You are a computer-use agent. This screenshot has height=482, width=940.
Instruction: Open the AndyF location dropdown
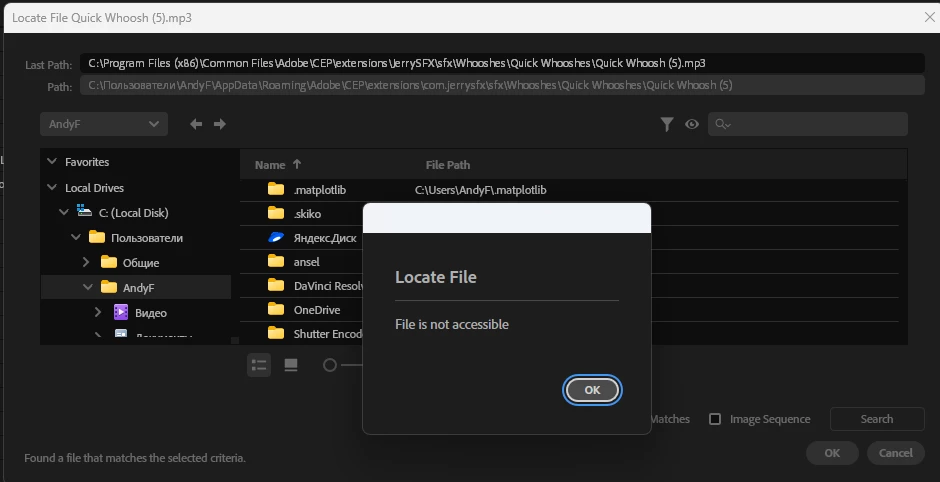104,124
